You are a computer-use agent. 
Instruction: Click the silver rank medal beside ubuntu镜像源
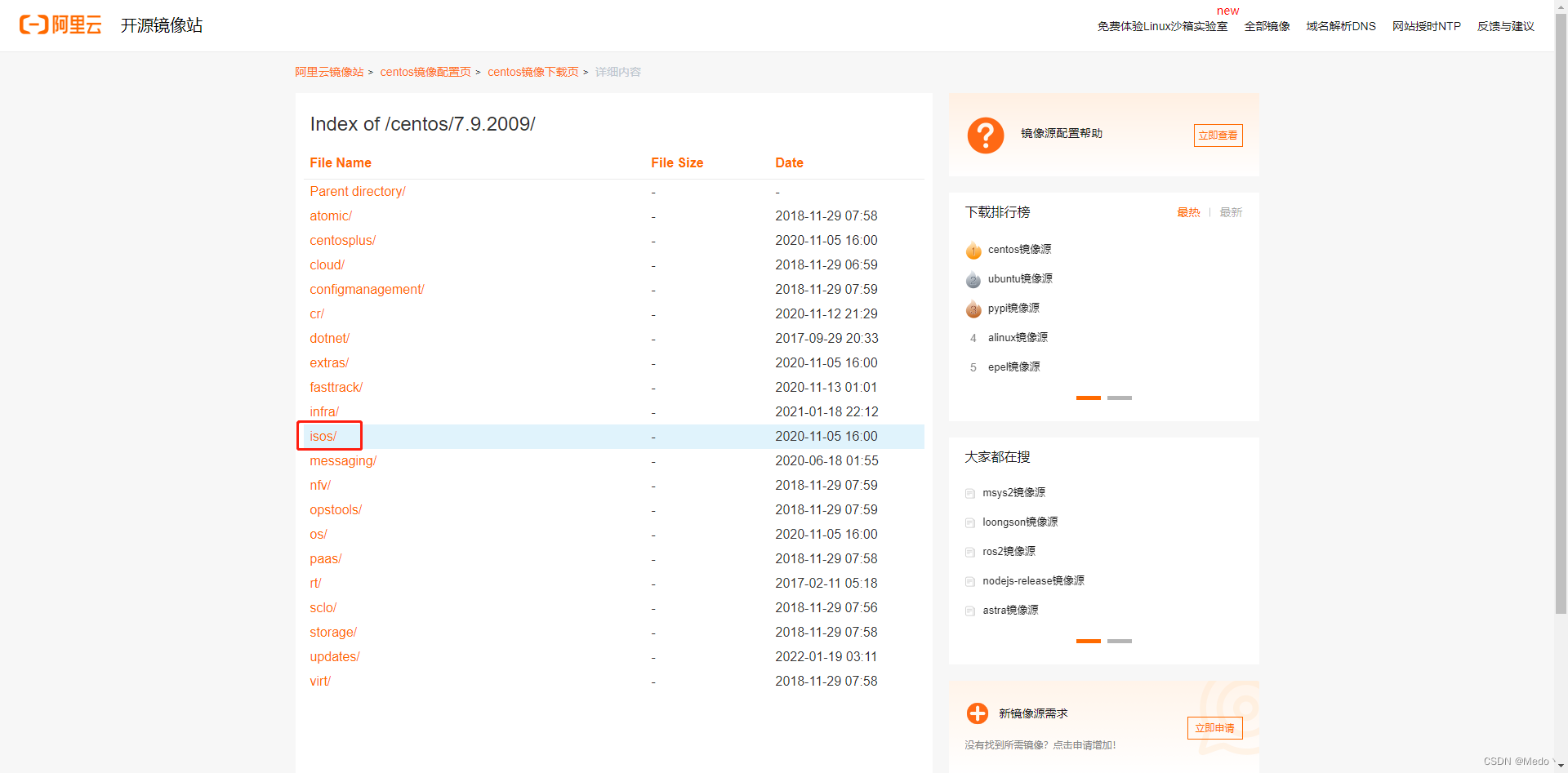click(973, 279)
